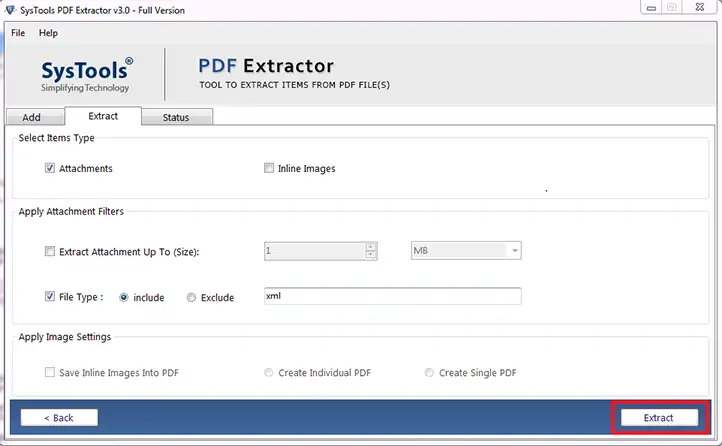722x446 pixels.
Task: Enable Extract Attachment Up To size filter
Action: point(50,251)
